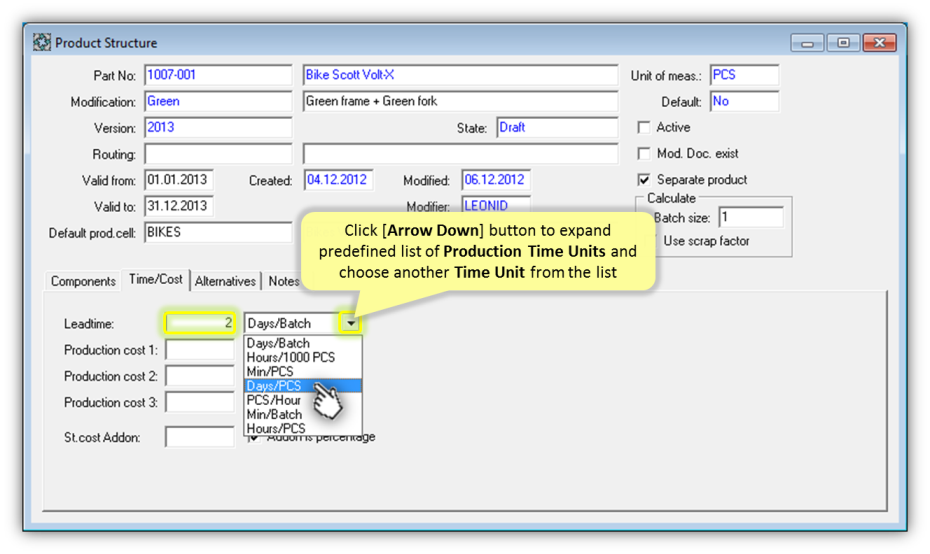The width and height of the screenshot is (930, 554).
Task: Switch to the Components tab
Action: (83, 281)
